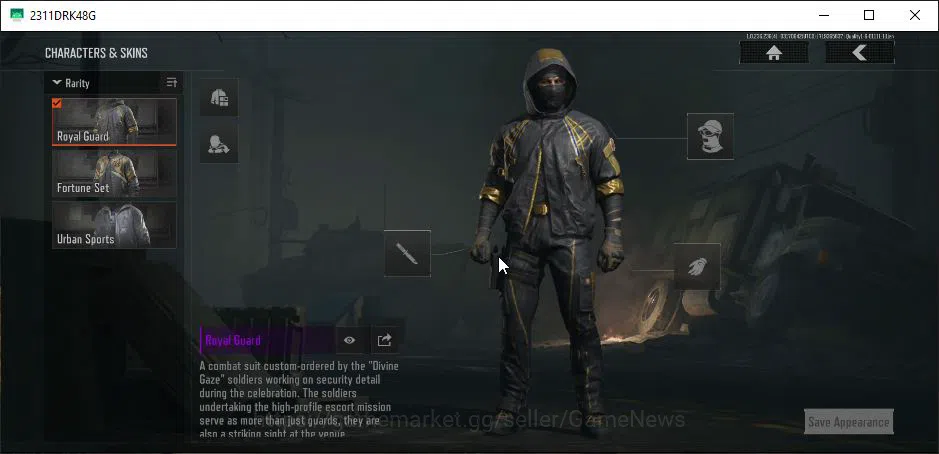Toggle the Royal Guard equipped checkbox
Image resolution: width=939 pixels, height=454 pixels.
tap(57, 104)
